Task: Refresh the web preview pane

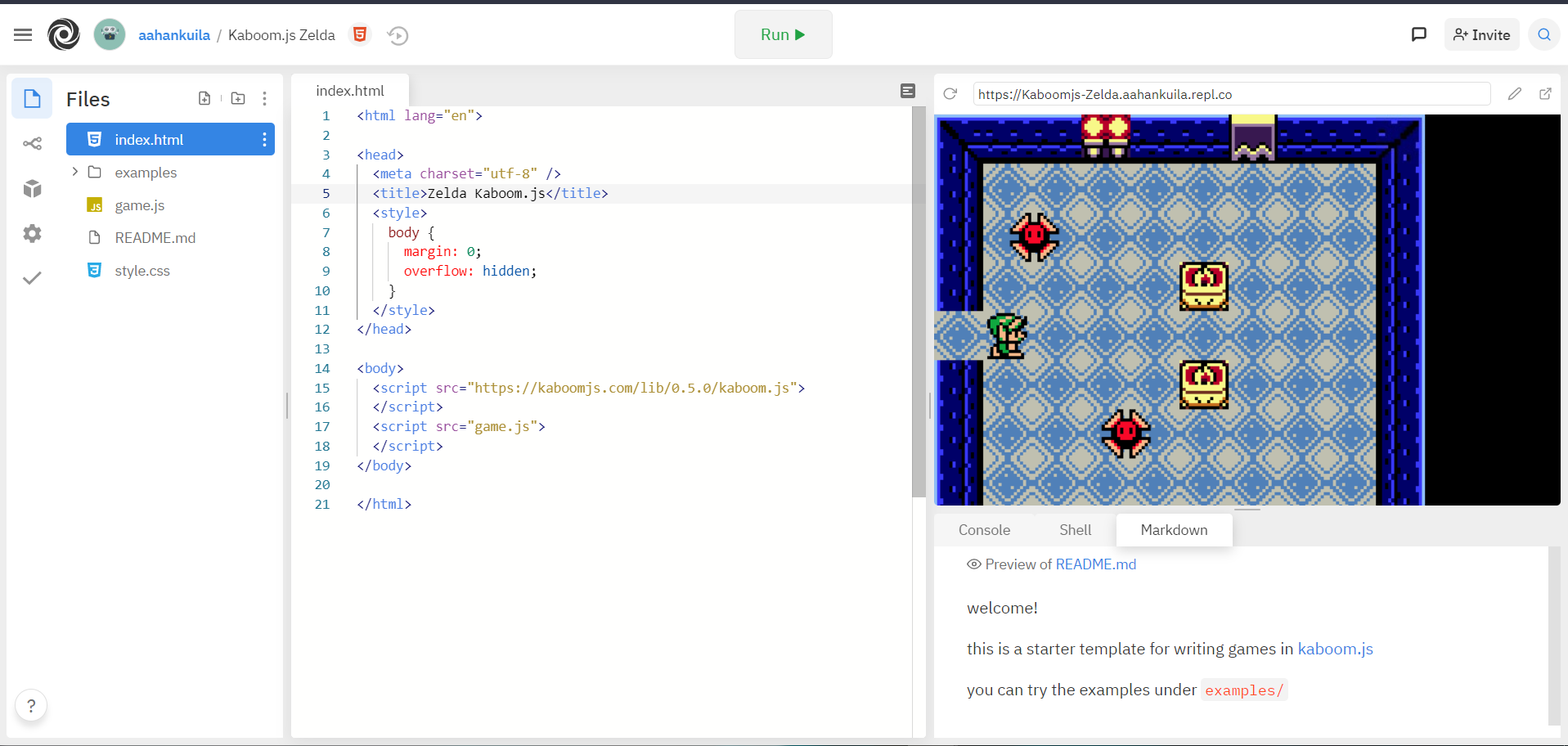Action: (x=950, y=94)
